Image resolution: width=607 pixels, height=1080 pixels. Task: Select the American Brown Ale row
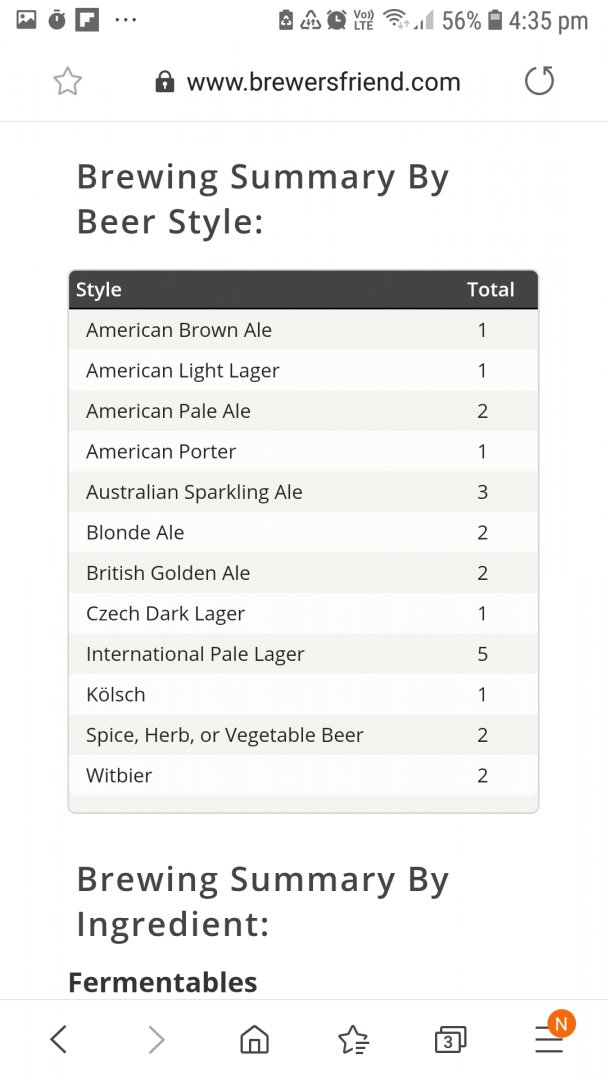tap(303, 330)
